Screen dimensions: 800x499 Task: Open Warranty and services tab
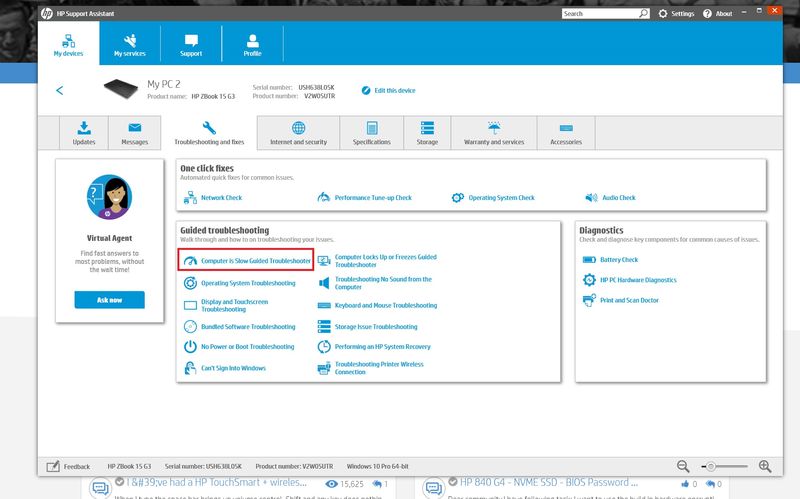pyautogui.click(x=494, y=133)
